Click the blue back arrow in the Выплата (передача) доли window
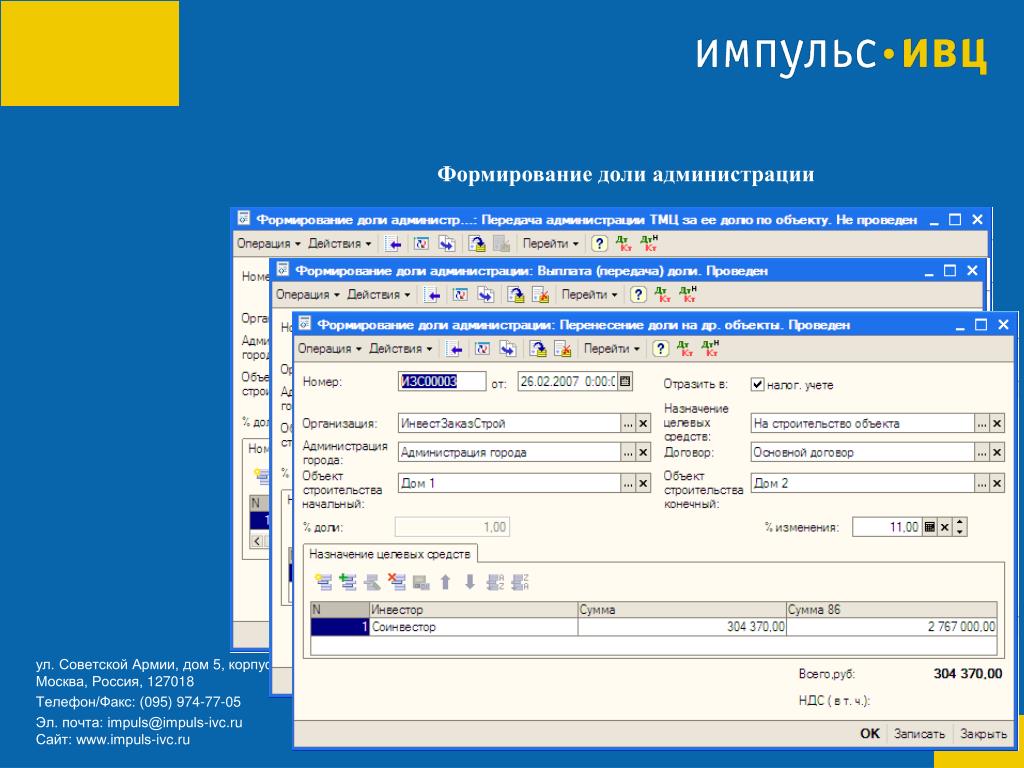This screenshot has width=1024, height=768. tap(432, 295)
